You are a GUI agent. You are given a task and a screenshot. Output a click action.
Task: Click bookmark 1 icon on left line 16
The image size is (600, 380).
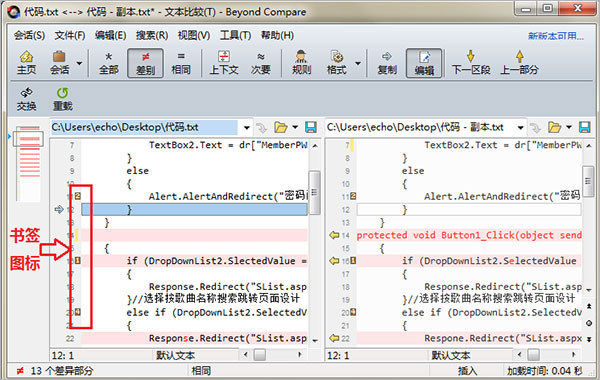pyautogui.click(x=78, y=261)
